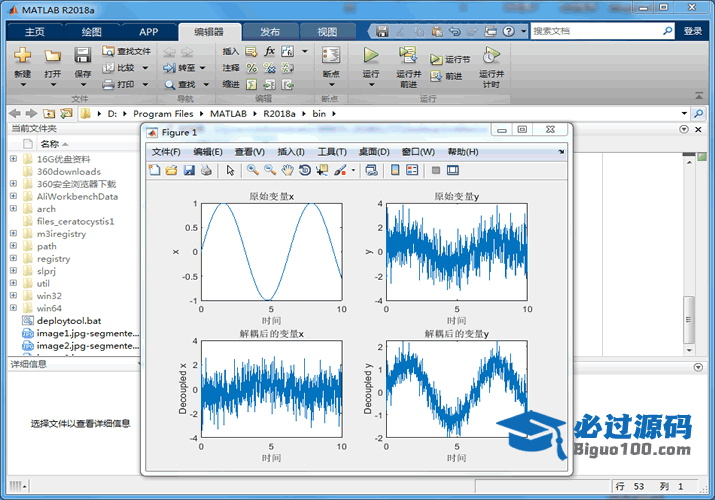Select the deploytool.bat file
715x500 pixels.
tap(69, 320)
